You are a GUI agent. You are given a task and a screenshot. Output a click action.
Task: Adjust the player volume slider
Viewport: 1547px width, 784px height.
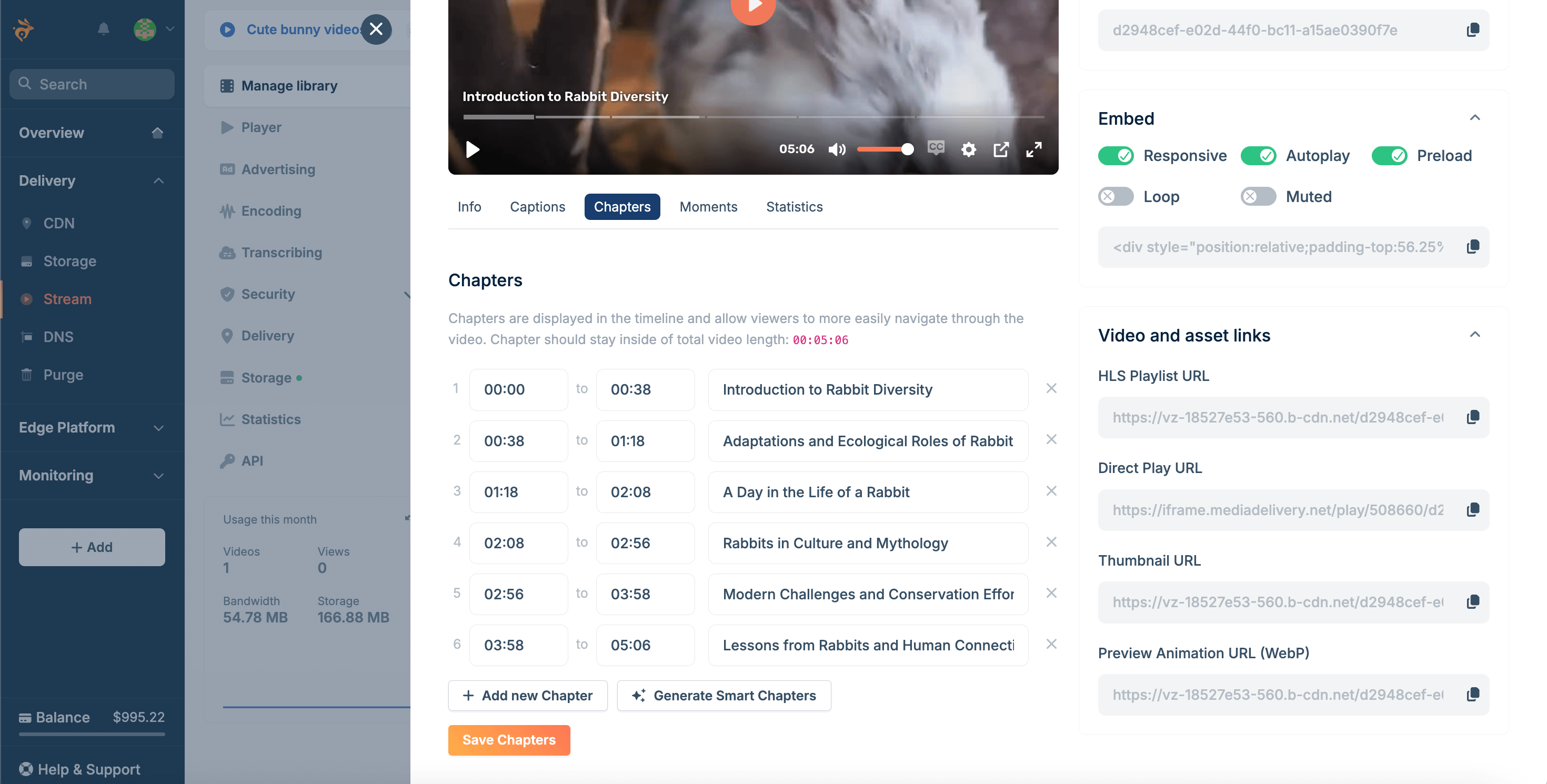pos(886,149)
